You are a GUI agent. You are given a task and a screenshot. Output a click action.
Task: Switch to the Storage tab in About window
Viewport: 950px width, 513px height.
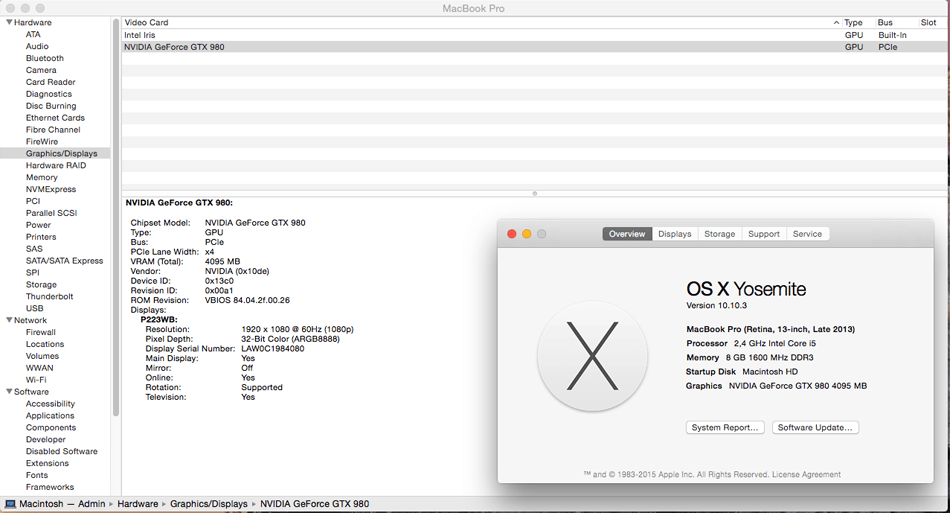pyautogui.click(x=719, y=234)
